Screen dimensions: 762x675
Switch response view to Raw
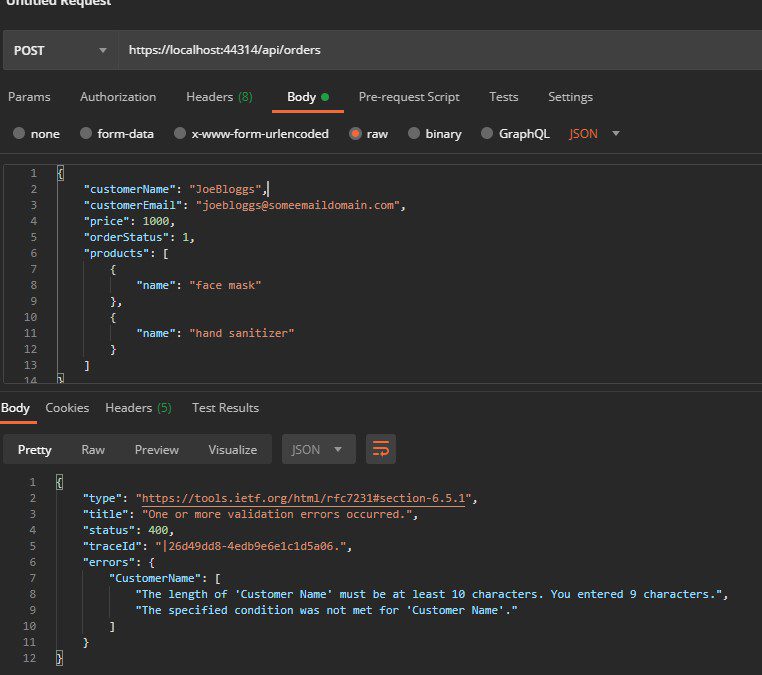coord(93,450)
